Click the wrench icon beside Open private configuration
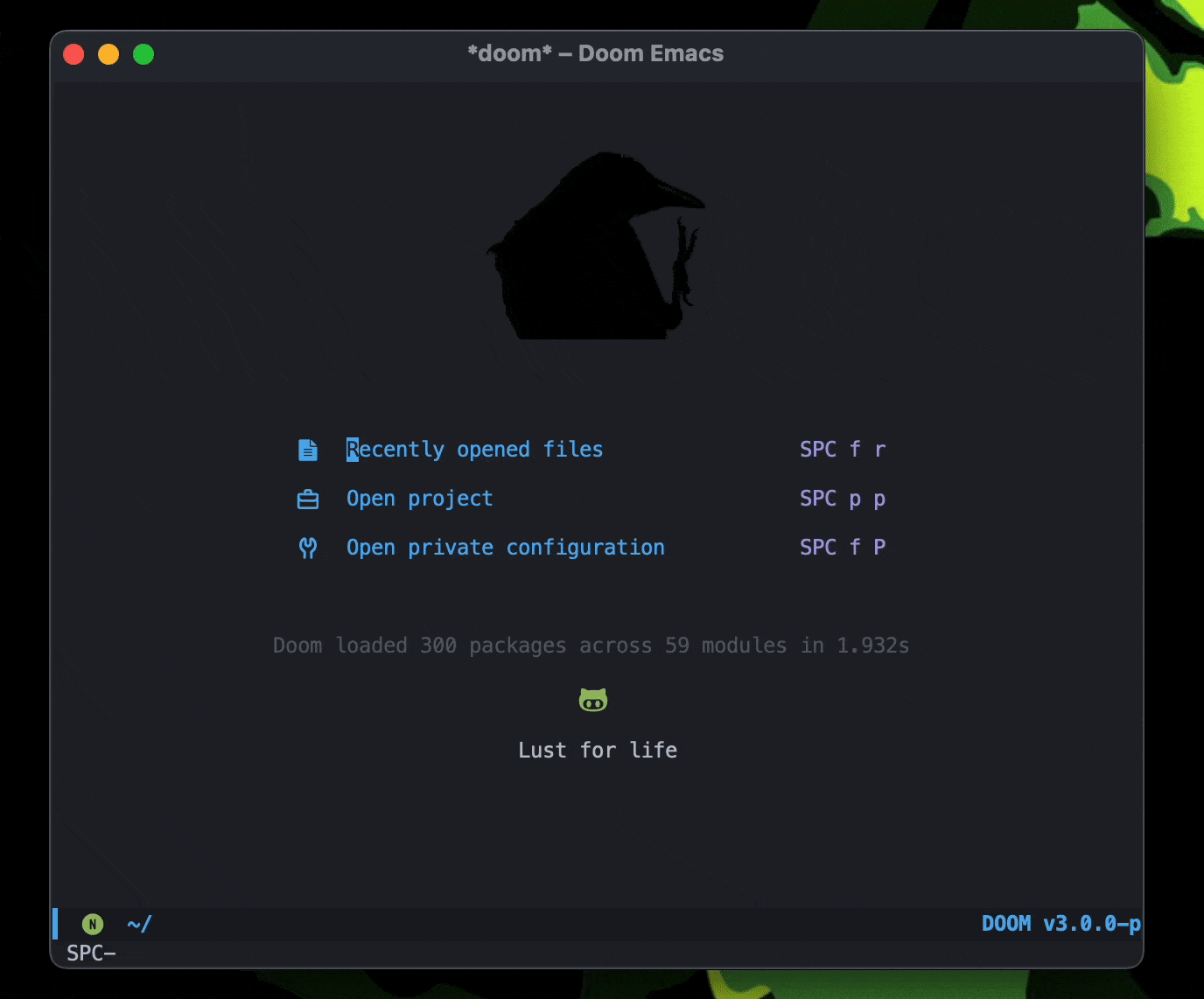Viewport: 1204px width, 999px height. click(308, 548)
